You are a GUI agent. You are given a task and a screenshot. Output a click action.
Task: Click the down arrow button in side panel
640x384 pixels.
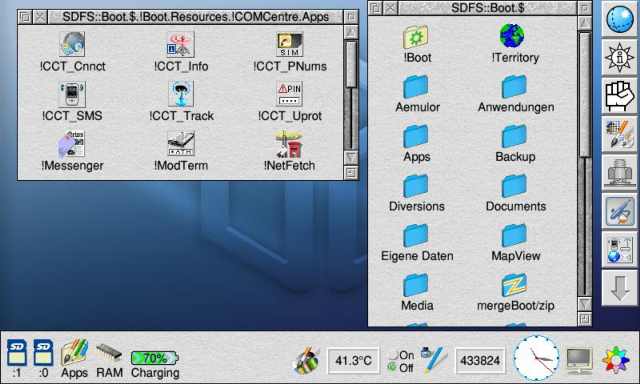coord(620,288)
